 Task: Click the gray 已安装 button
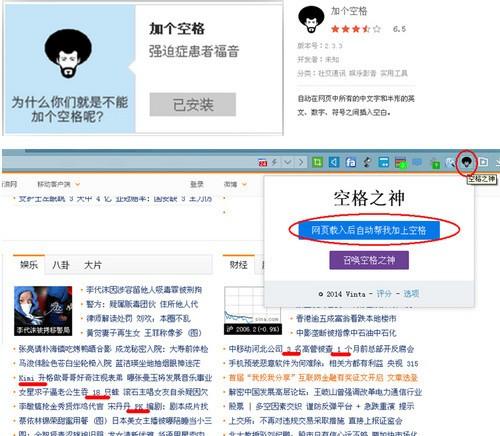193,105
